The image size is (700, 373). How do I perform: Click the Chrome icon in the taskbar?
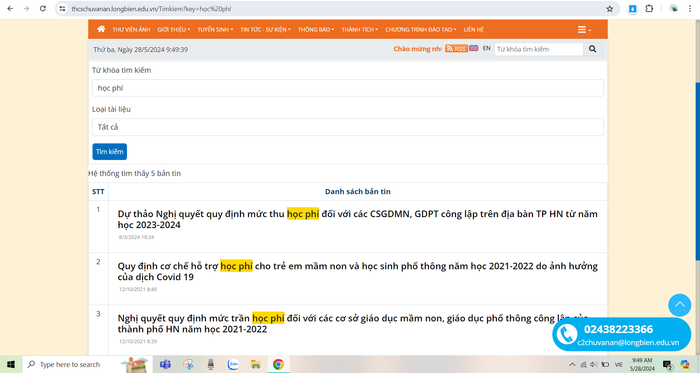coord(279,365)
